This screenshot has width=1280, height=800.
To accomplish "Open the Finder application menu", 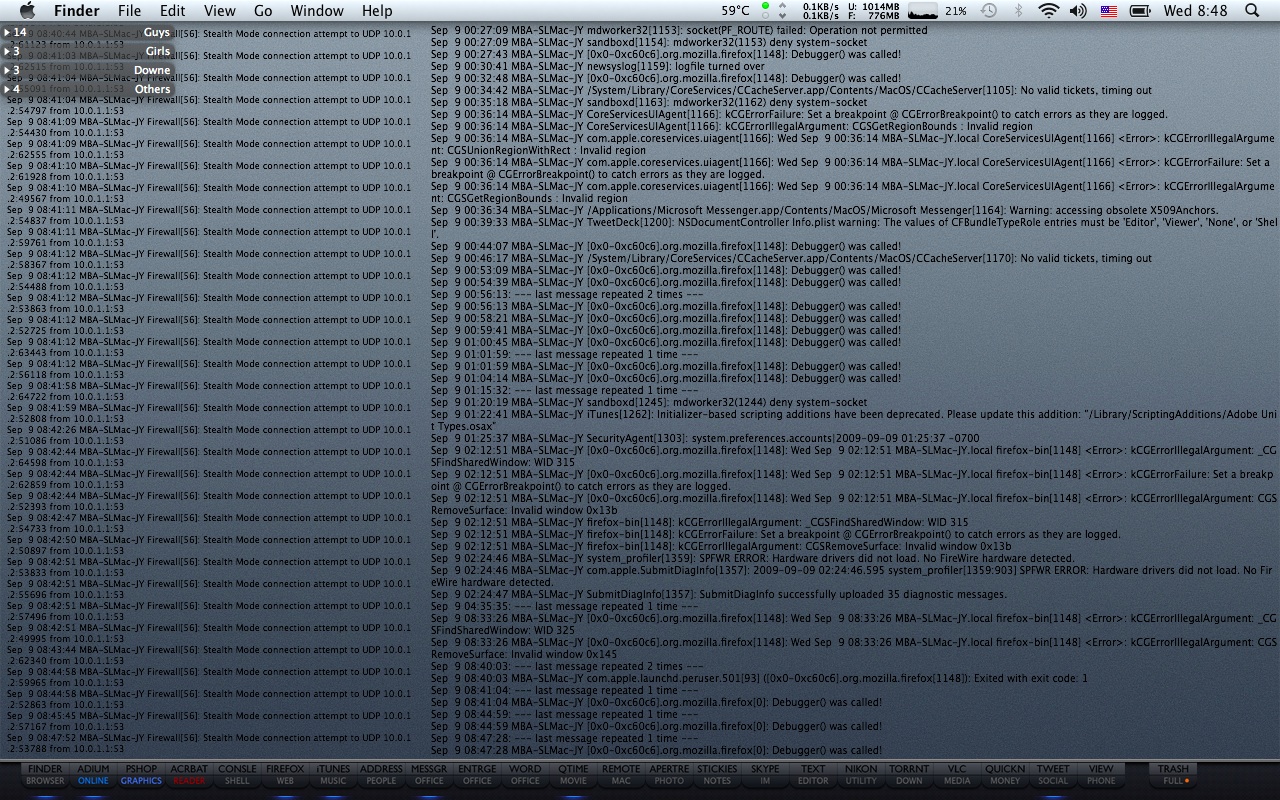I will (x=76, y=11).
